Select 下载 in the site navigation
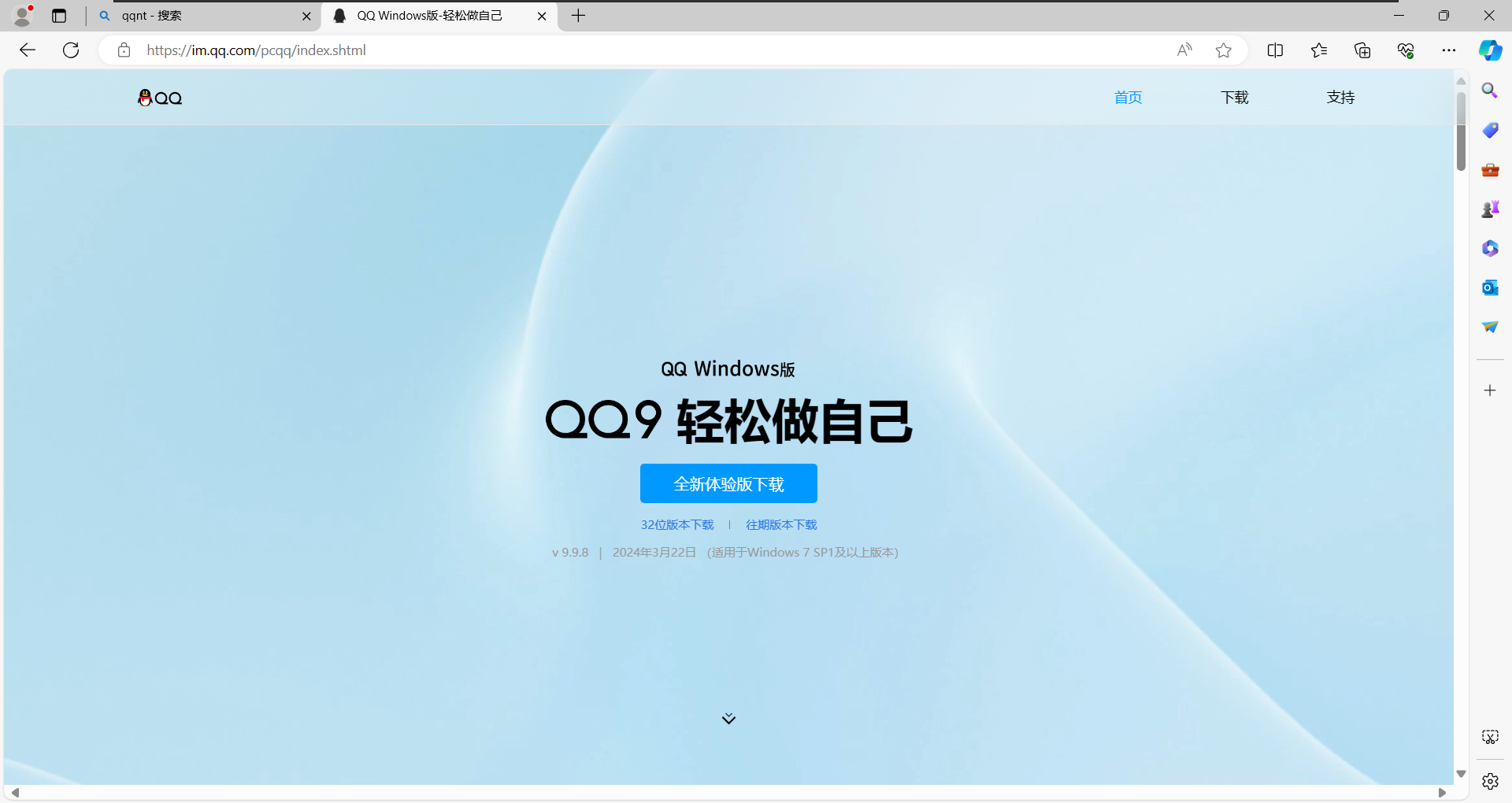Image resolution: width=1512 pixels, height=803 pixels. (1234, 98)
